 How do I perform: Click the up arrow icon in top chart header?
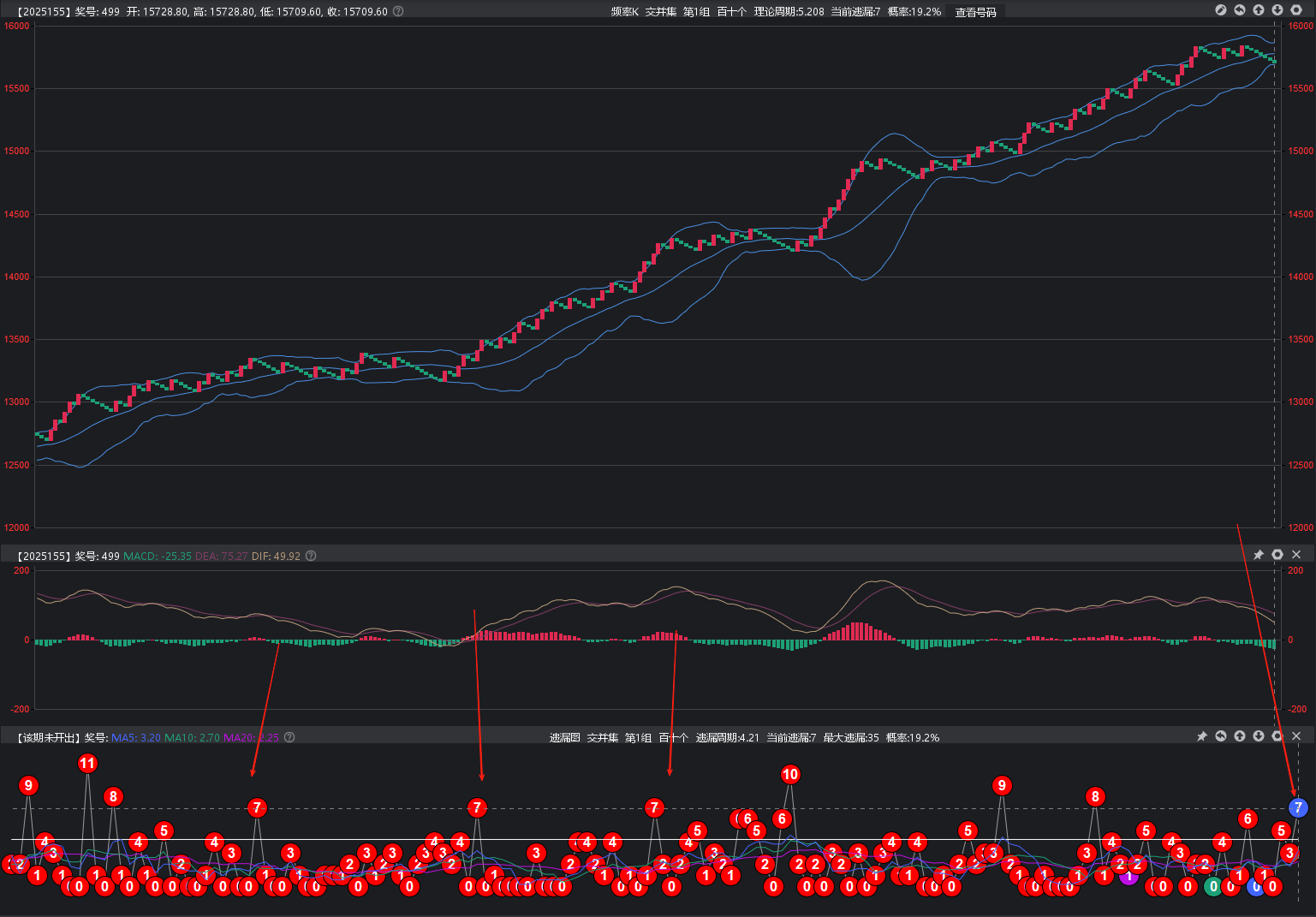(1259, 10)
